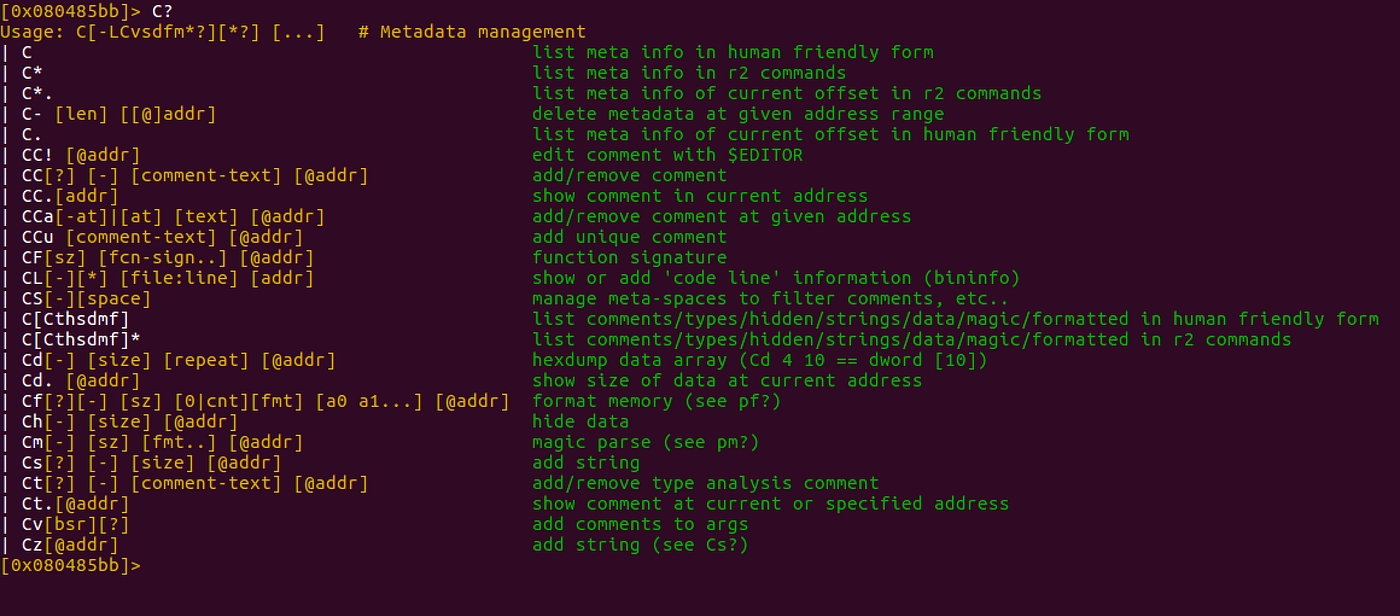Click the 'delete metadata at given address range' text

[x=738, y=114]
